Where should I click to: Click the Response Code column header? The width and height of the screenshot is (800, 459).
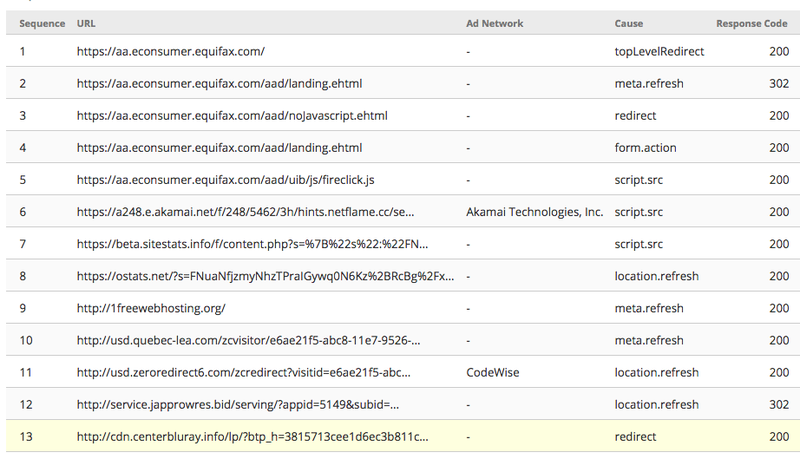click(752, 23)
